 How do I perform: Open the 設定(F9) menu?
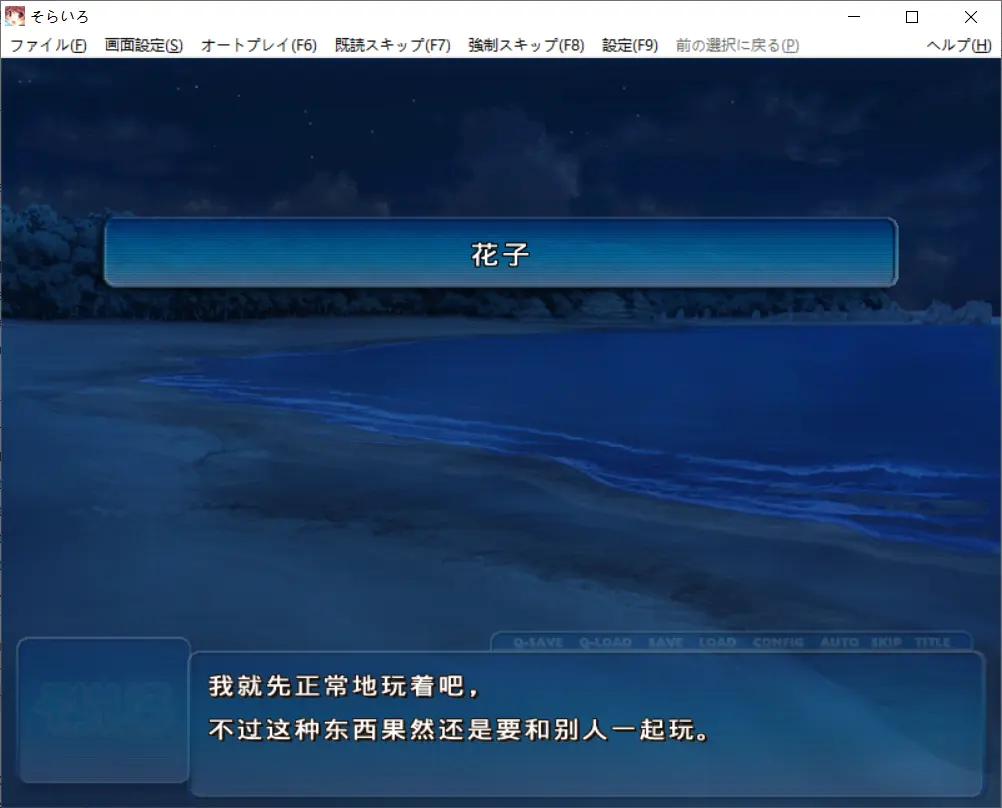pyautogui.click(x=629, y=45)
